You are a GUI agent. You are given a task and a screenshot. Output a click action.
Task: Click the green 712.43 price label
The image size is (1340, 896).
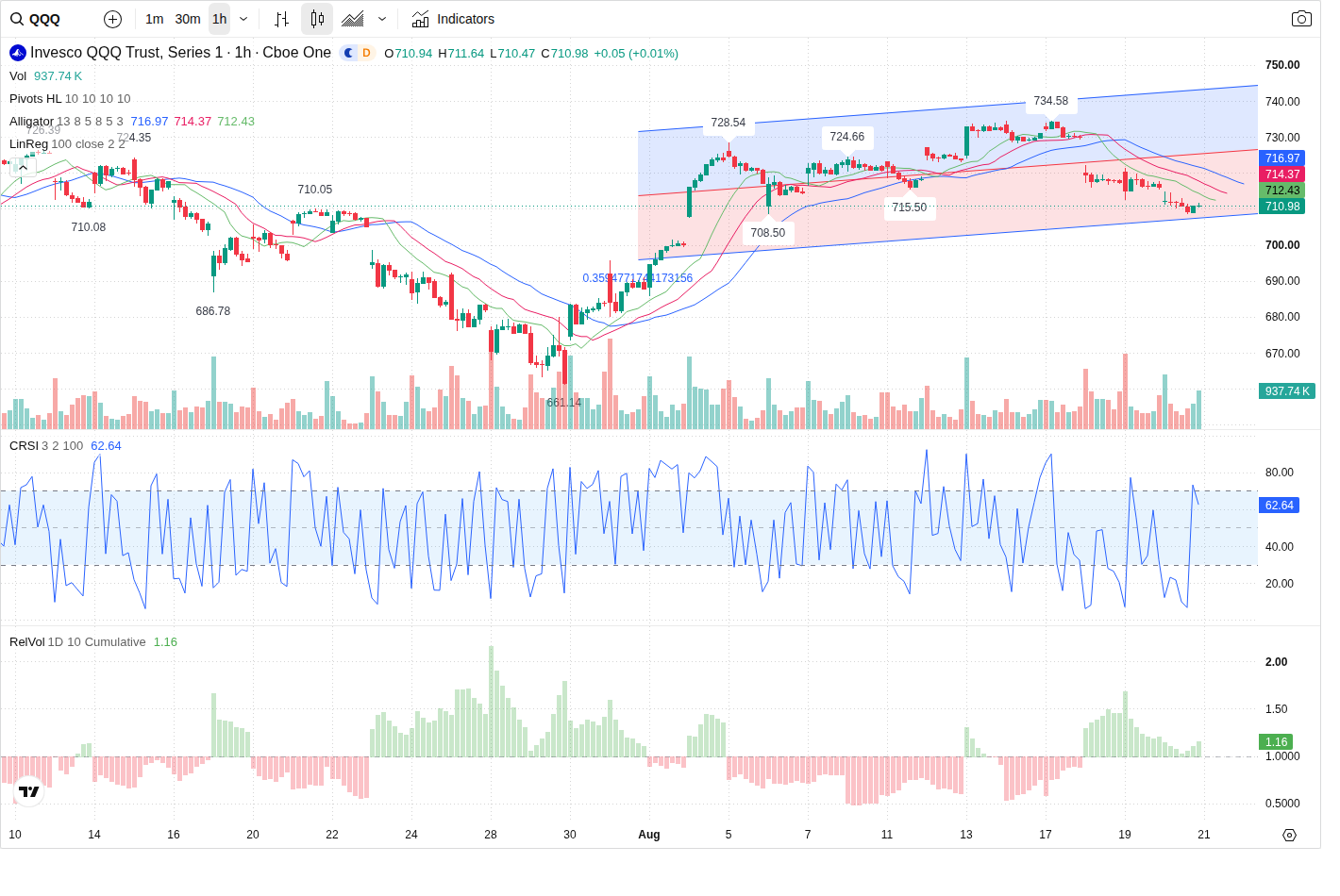coord(1282,191)
